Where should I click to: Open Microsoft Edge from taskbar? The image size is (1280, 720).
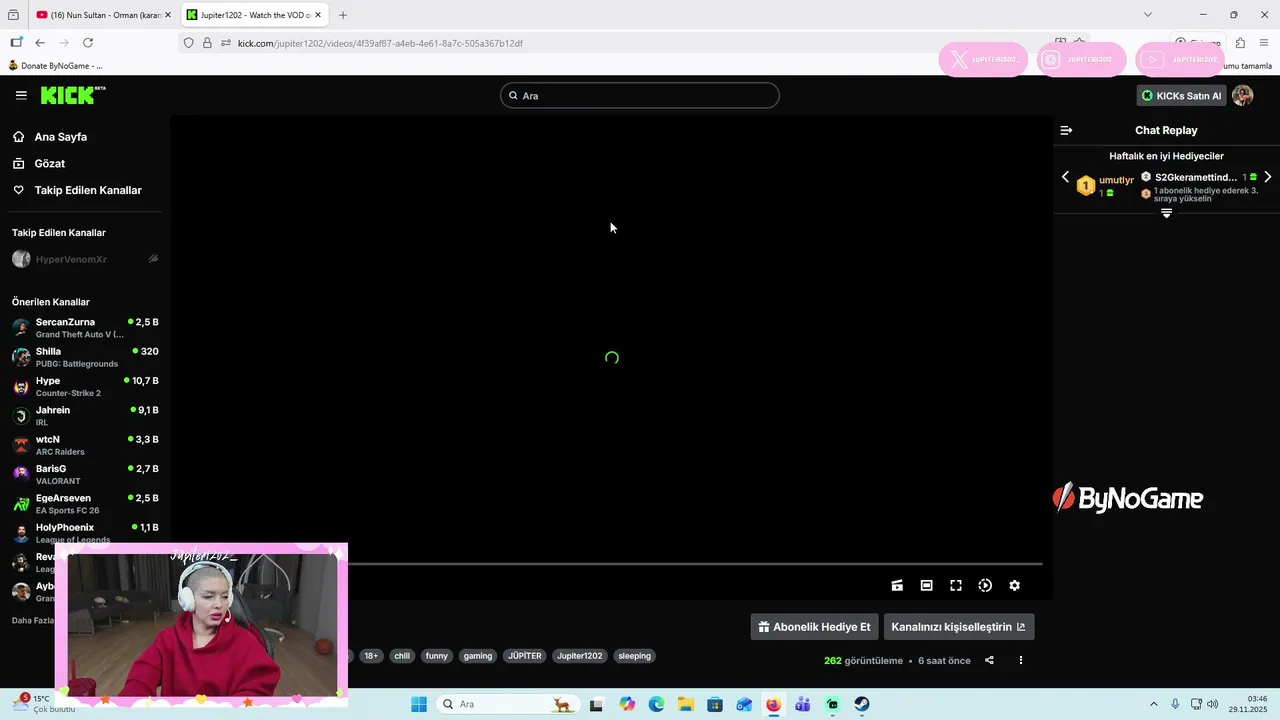coord(656,704)
